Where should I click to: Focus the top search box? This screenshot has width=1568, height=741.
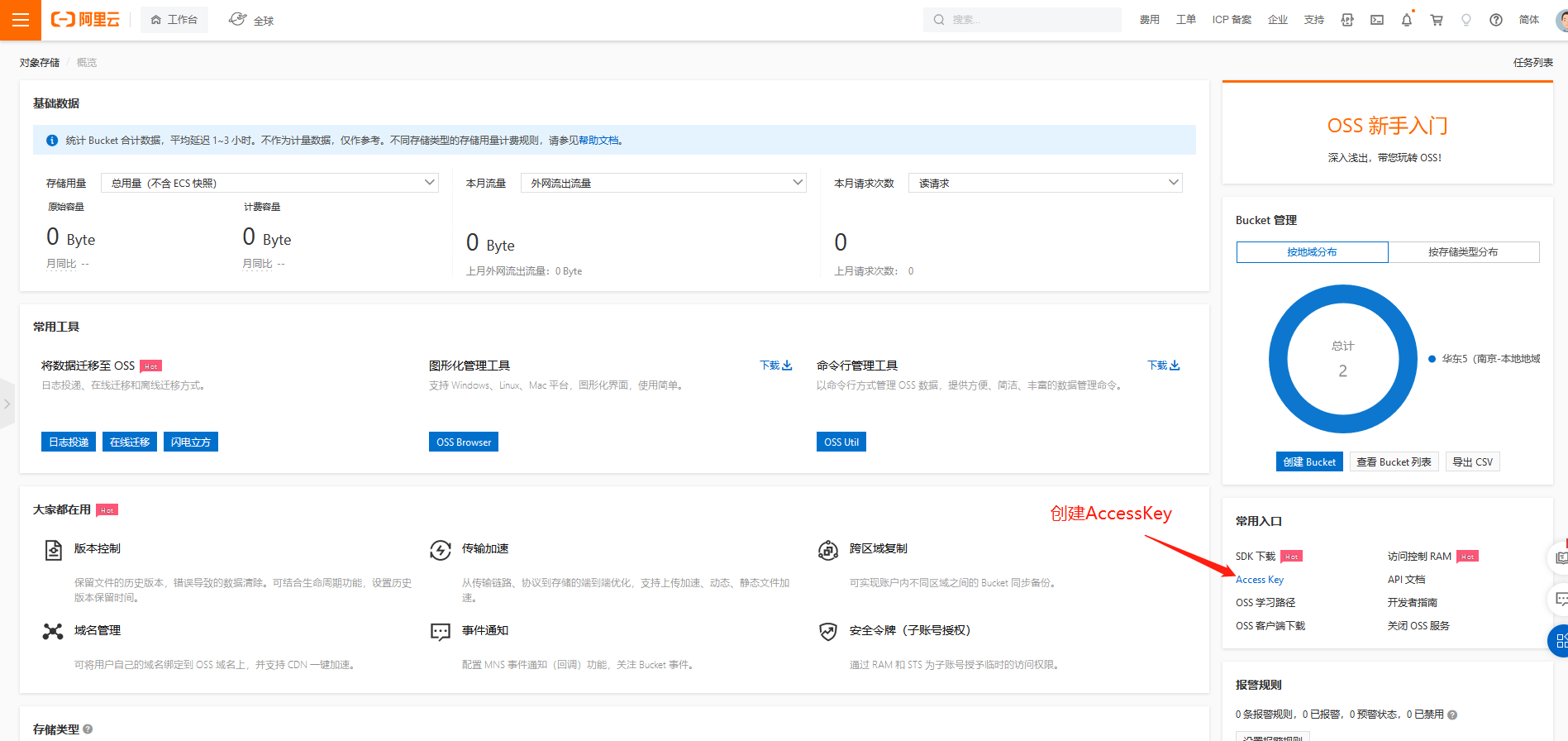1022,20
